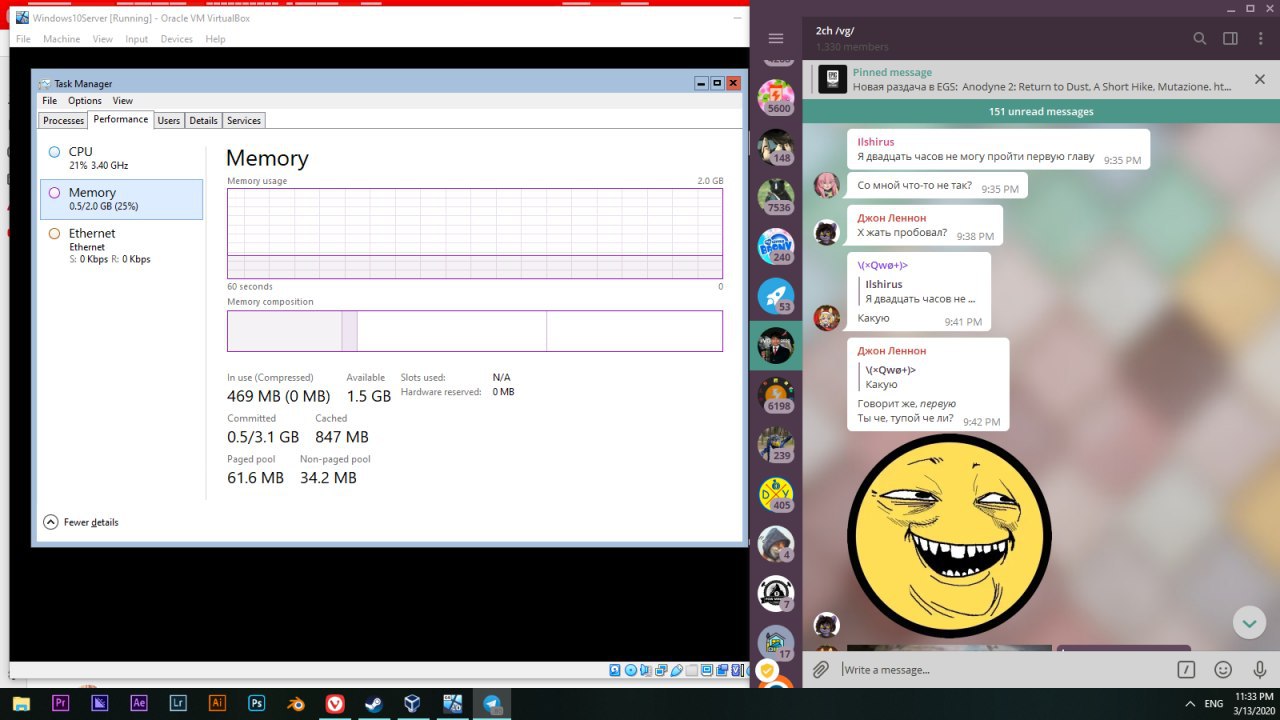Launch Lightroom from taskbar

pos(178,703)
